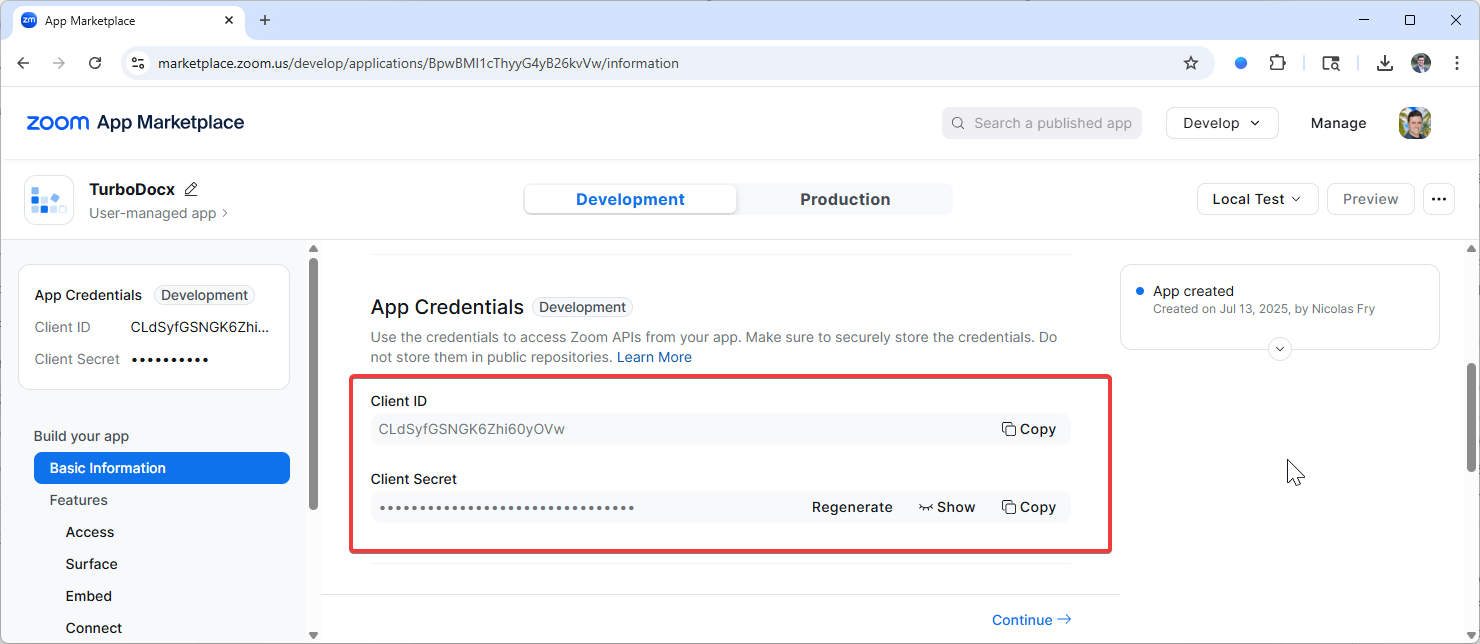The height and width of the screenshot is (644, 1480).
Task: Select the Development tab
Action: point(630,199)
